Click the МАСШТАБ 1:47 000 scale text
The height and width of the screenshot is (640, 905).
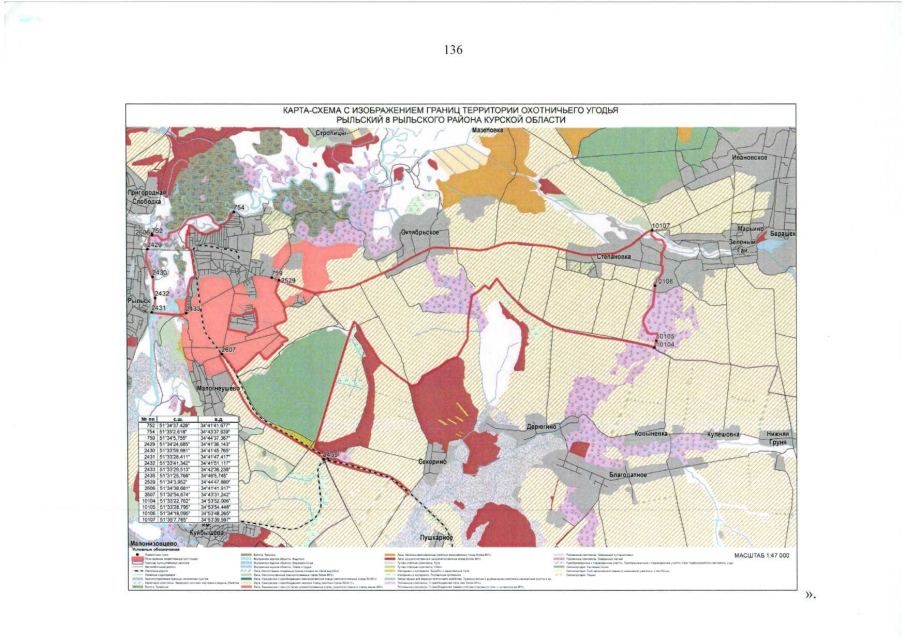[761, 553]
